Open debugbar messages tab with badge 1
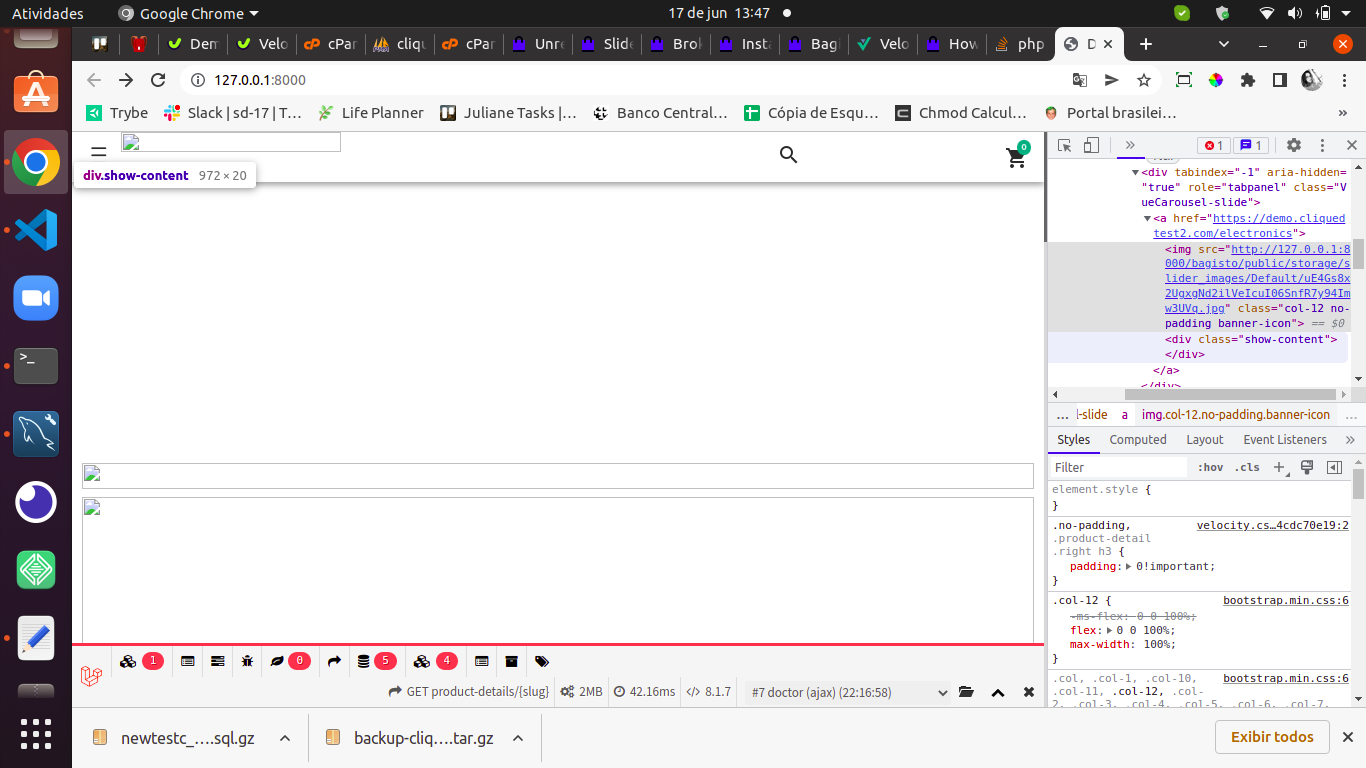This screenshot has height=768, width=1366. coord(141,661)
